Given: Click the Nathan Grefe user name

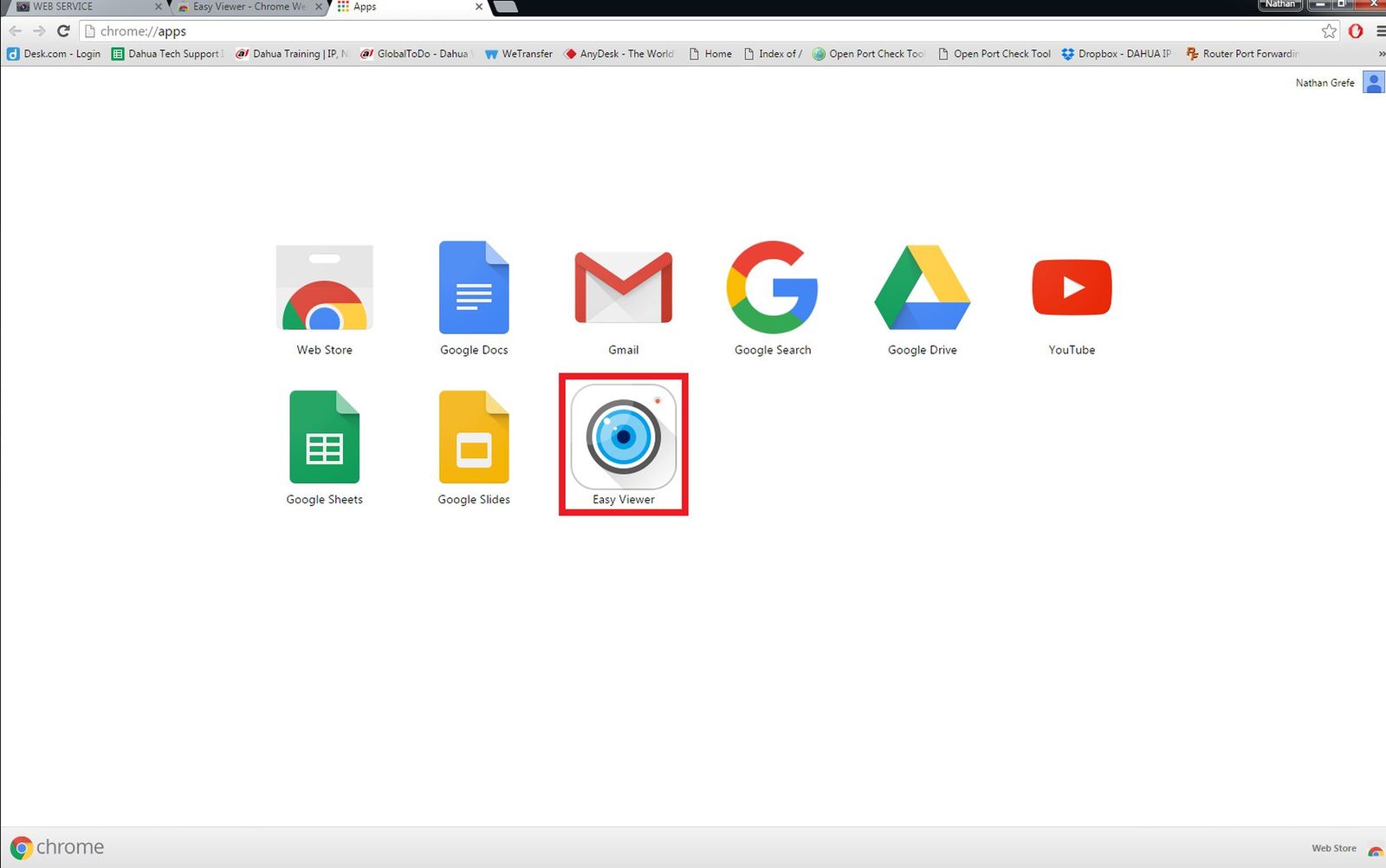Looking at the screenshot, I should (1324, 83).
